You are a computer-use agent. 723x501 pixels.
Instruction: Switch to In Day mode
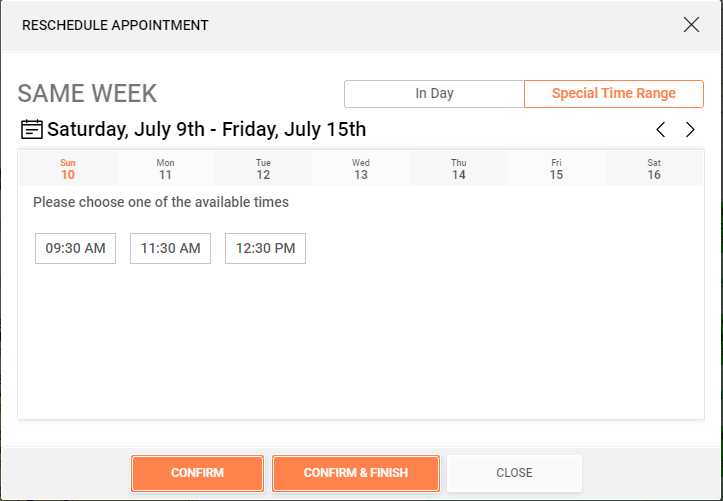(x=434, y=94)
